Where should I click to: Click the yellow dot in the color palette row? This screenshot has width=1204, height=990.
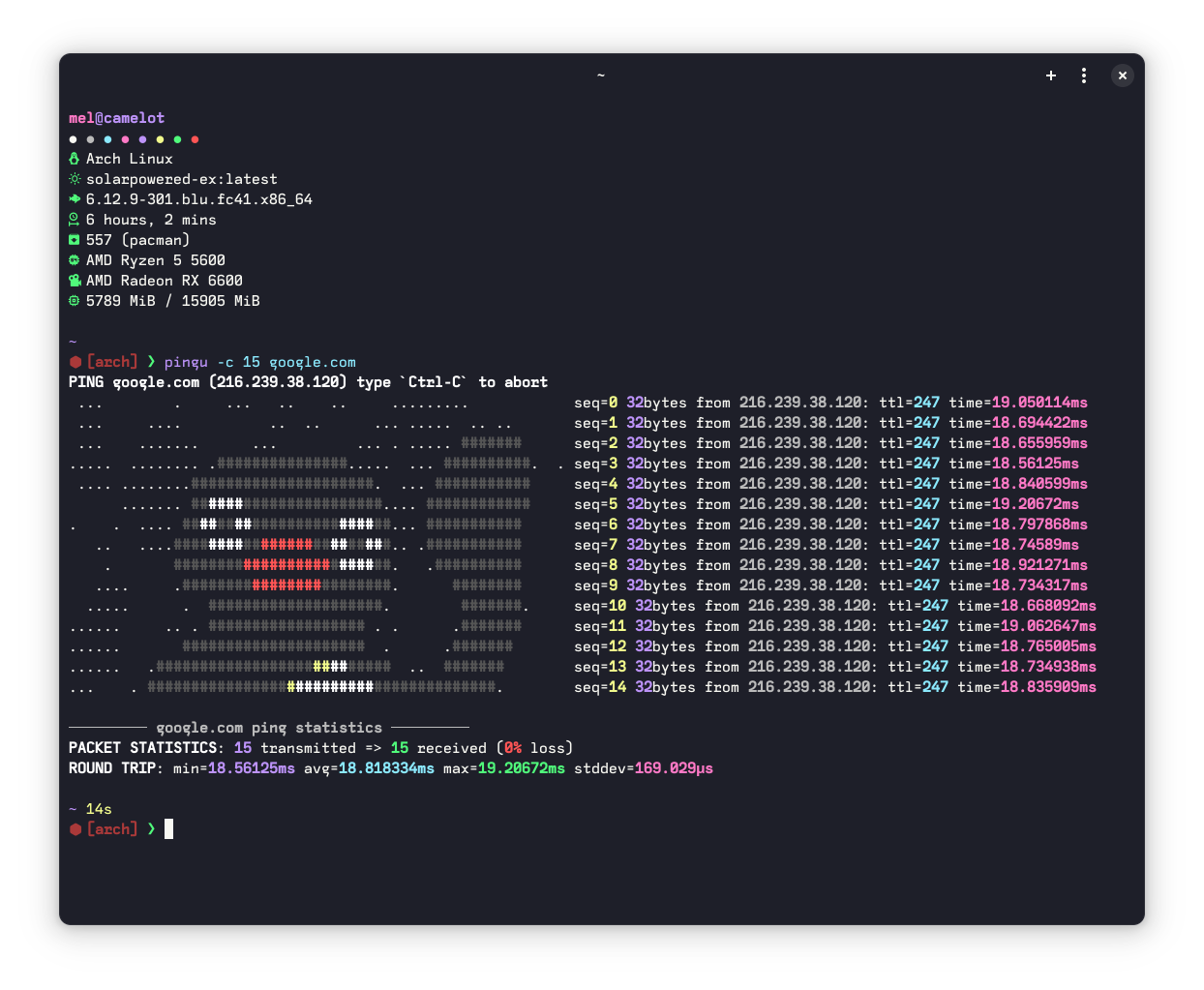(x=160, y=139)
